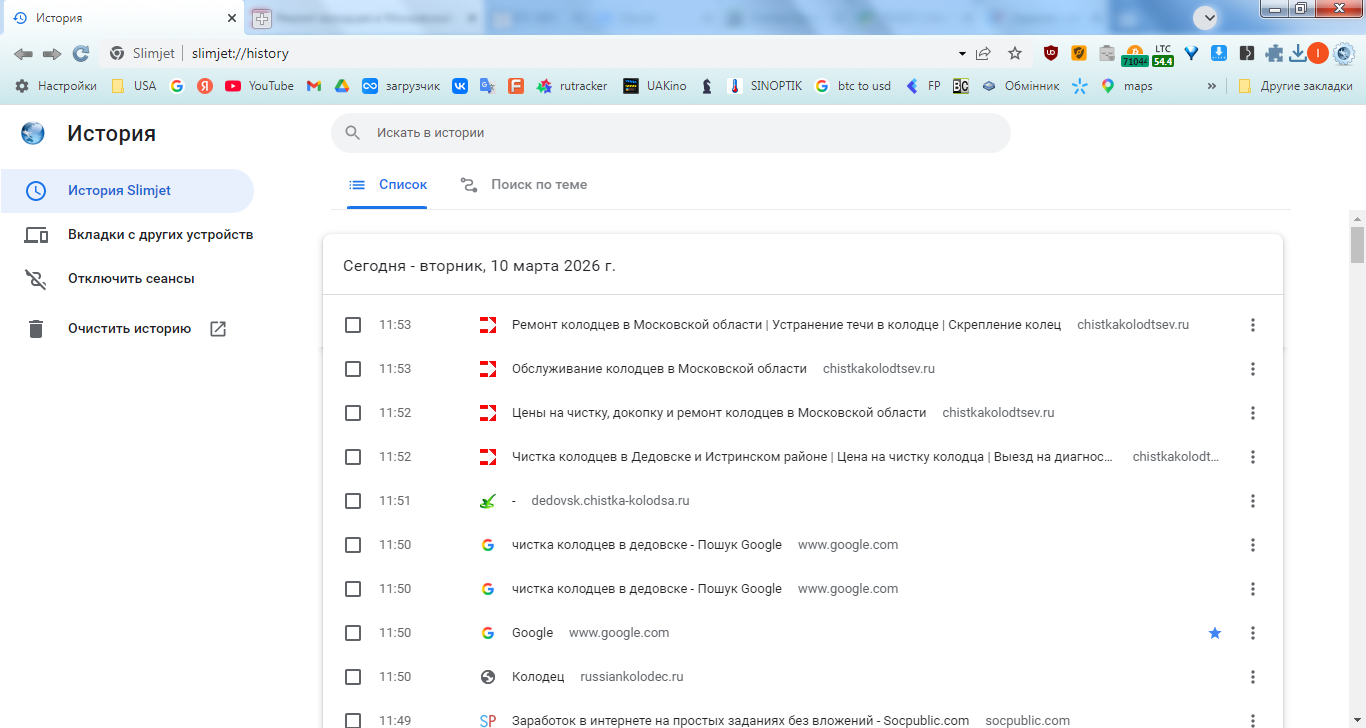This screenshot has height=728, width=1366.
Task: Expand the hidden bookmarks overflow chevron
Action: (1212, 86)
